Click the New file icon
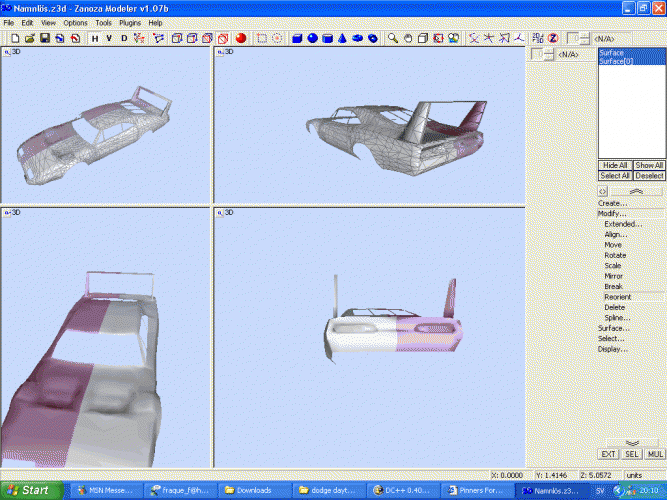This screenshot has height=500, width=667. 15,38
